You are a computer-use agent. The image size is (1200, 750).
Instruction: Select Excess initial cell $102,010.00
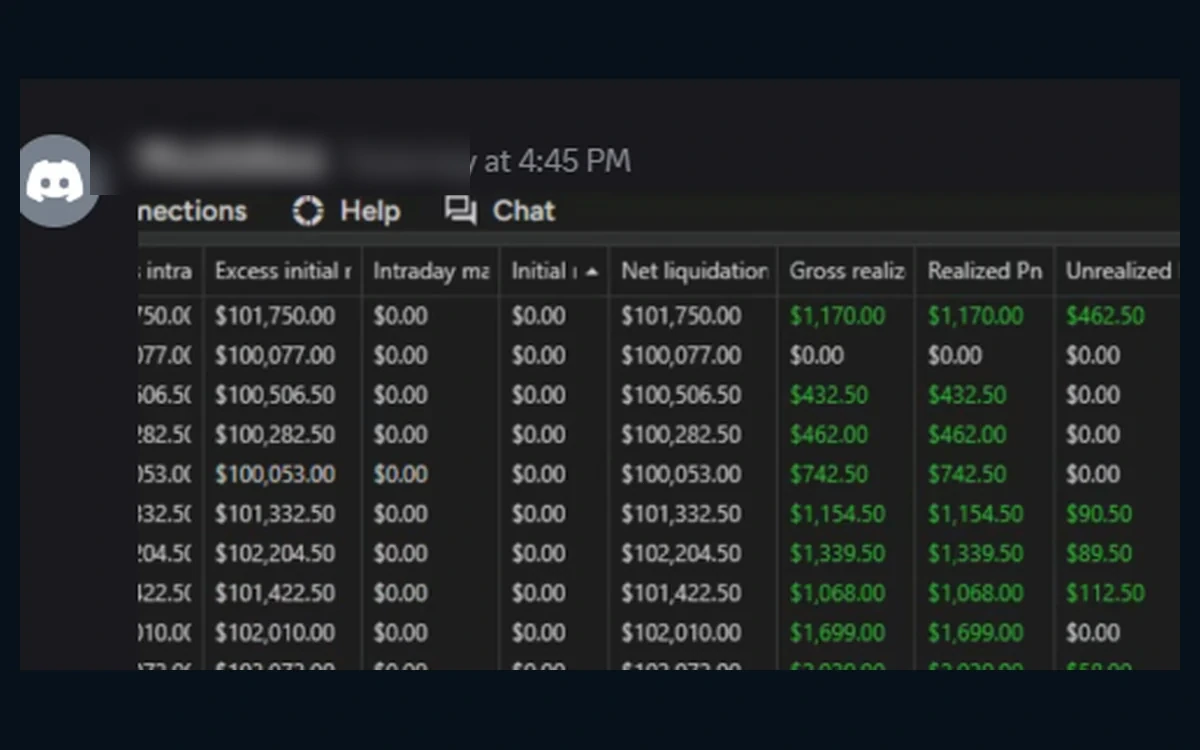(x=275, y=633)
